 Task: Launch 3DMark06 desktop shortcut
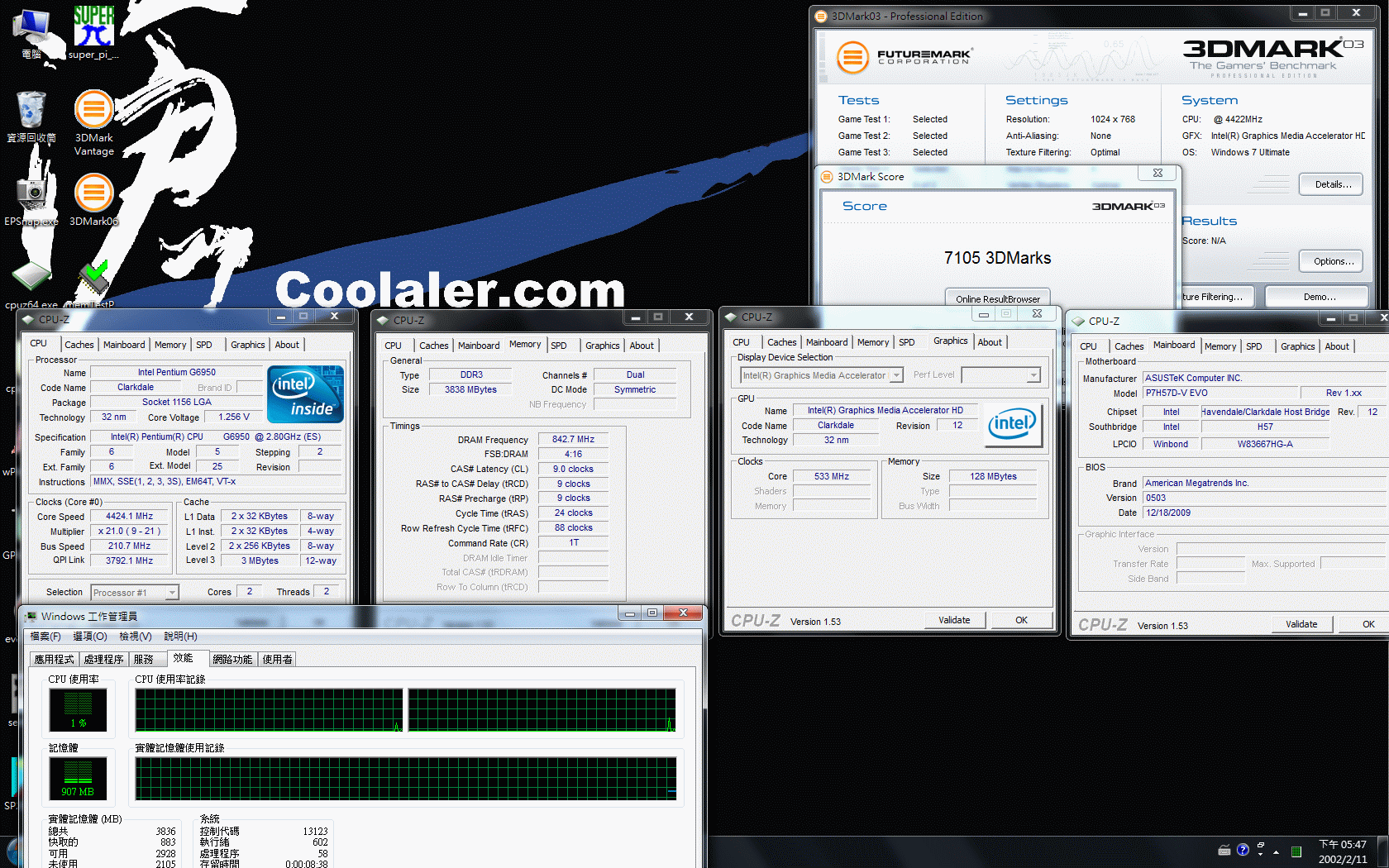click(94, 199)
